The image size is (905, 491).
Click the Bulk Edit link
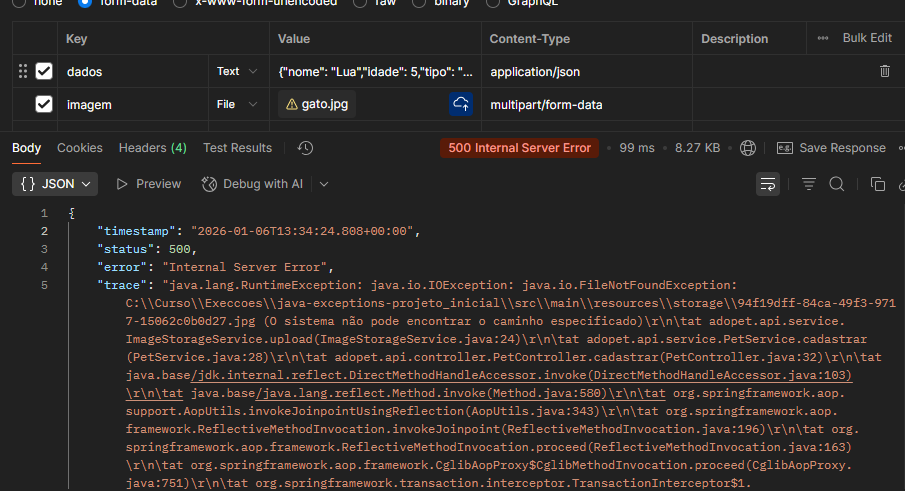867,38
